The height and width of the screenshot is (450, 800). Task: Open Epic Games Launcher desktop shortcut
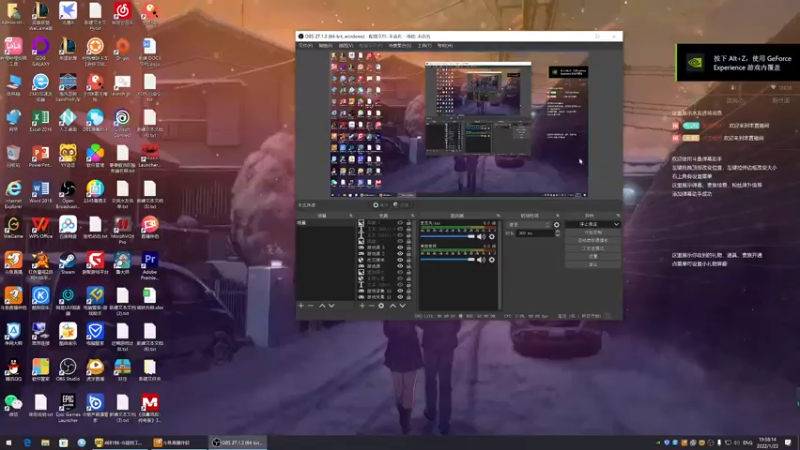67,408
